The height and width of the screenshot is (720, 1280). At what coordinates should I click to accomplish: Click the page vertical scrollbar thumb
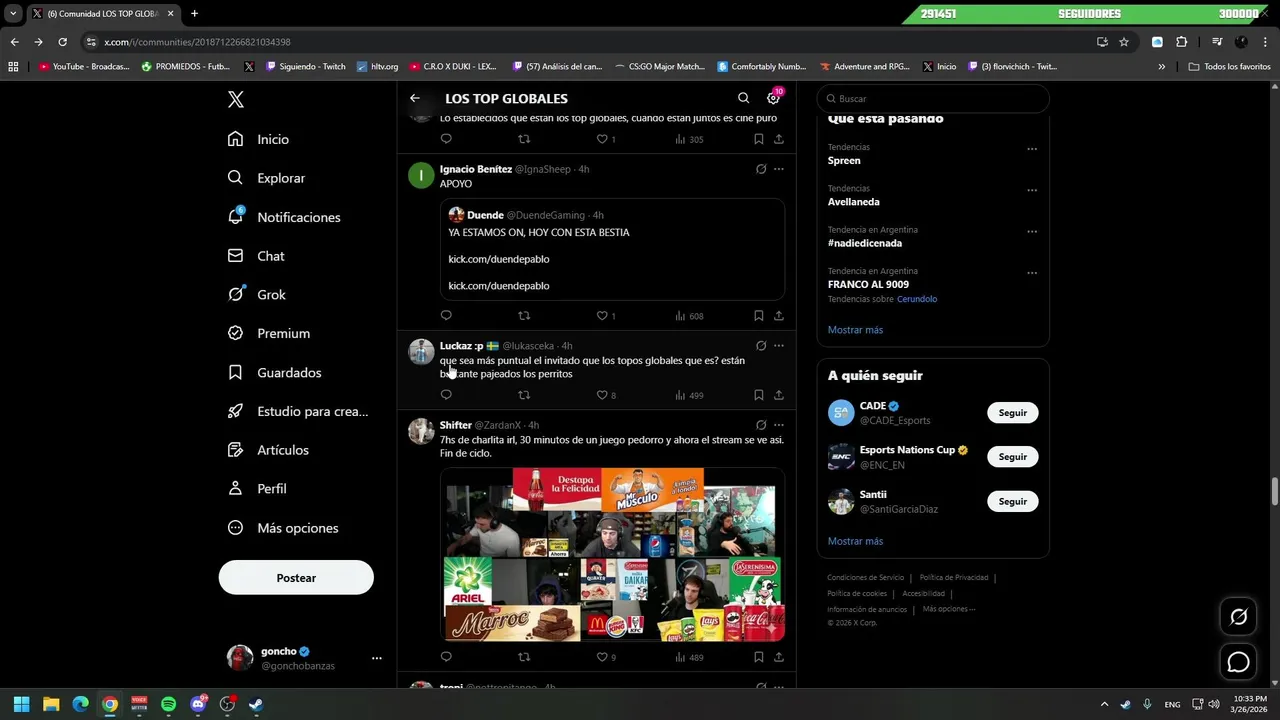1274,492
